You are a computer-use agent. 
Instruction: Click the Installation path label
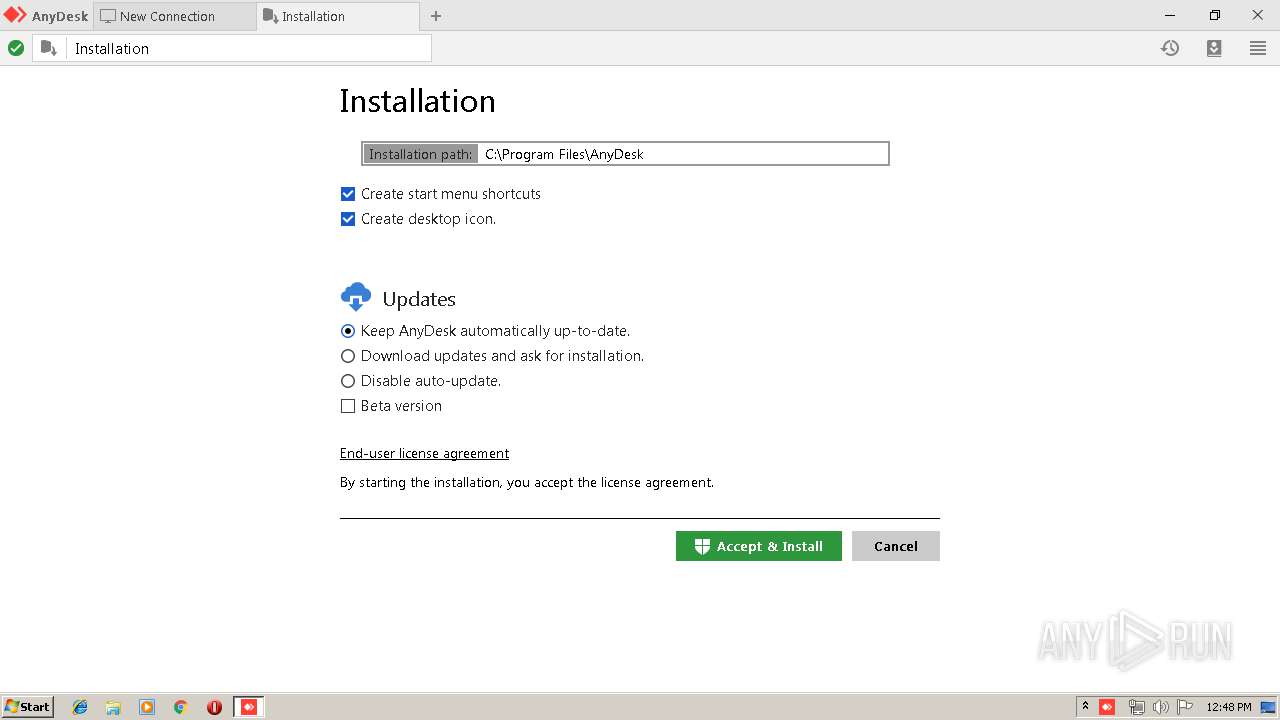pyautogui.click(x=420, y=154)
